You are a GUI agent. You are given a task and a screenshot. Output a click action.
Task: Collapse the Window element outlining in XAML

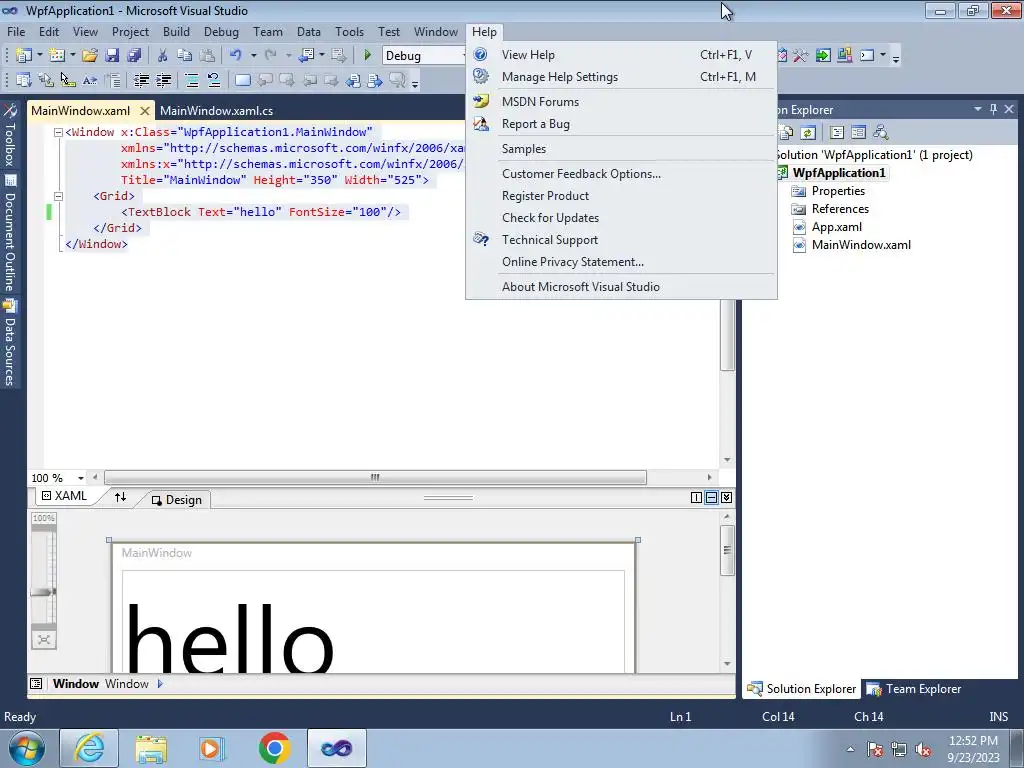click(58, 132)
